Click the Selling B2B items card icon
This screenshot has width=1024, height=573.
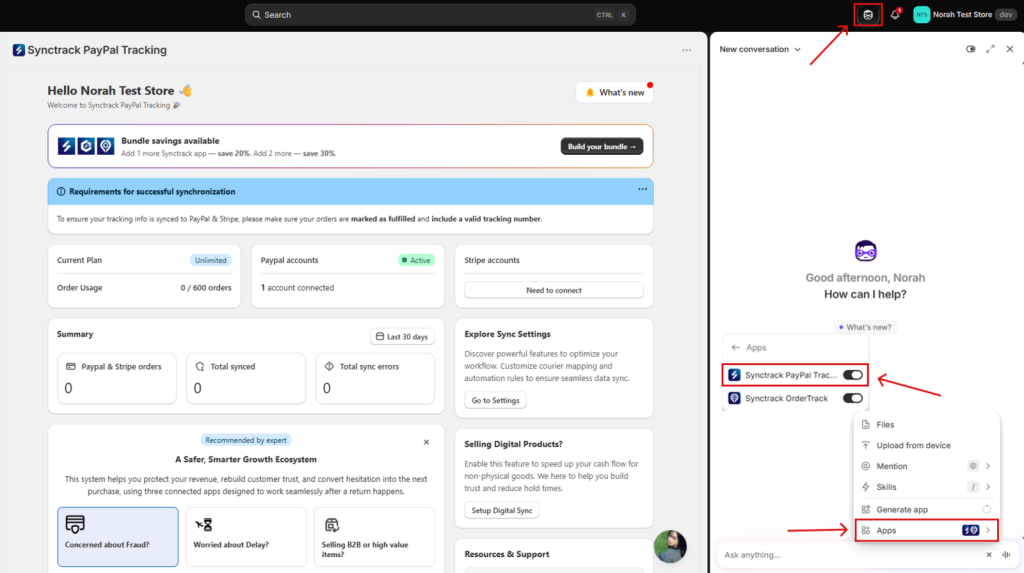point(332,525)
